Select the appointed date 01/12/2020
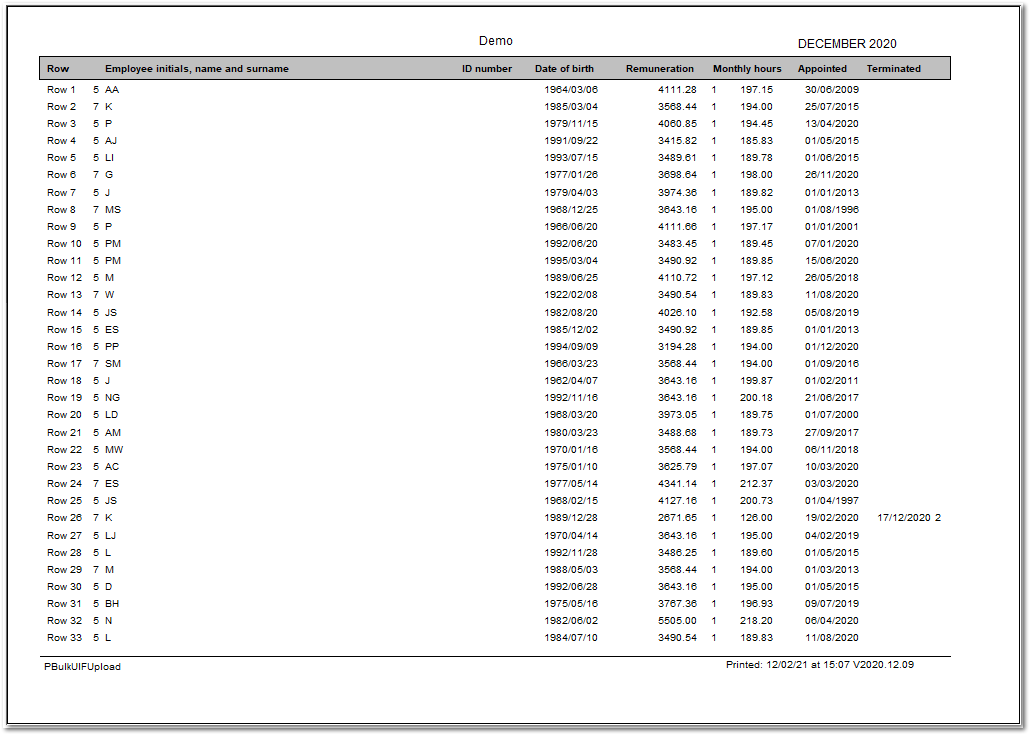The height and width of the screenshot is (736, 1031). click(x=832, y=347)
